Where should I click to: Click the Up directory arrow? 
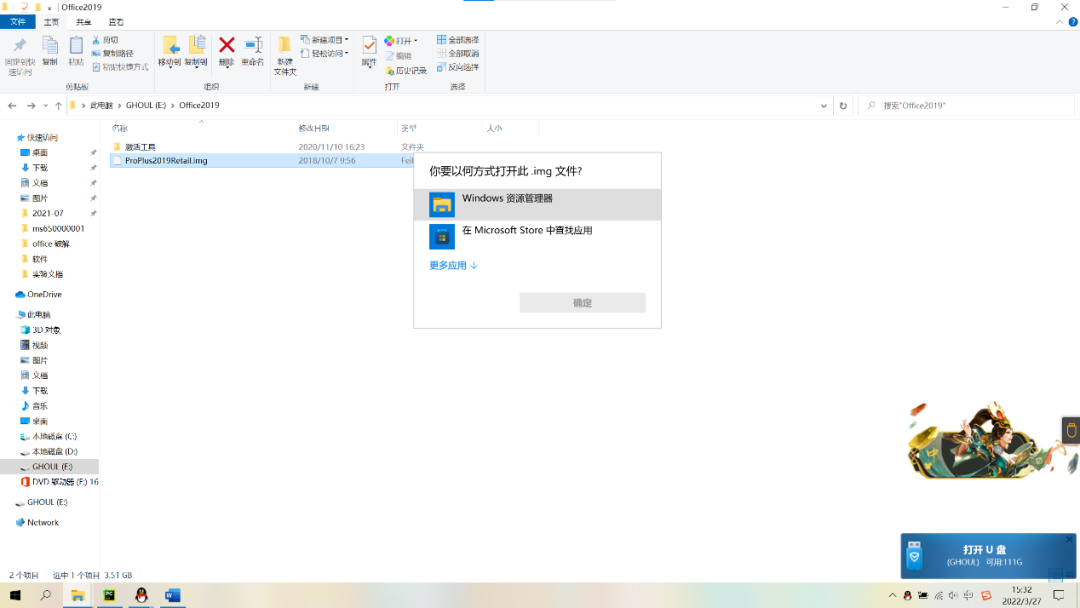coord(58,105)
